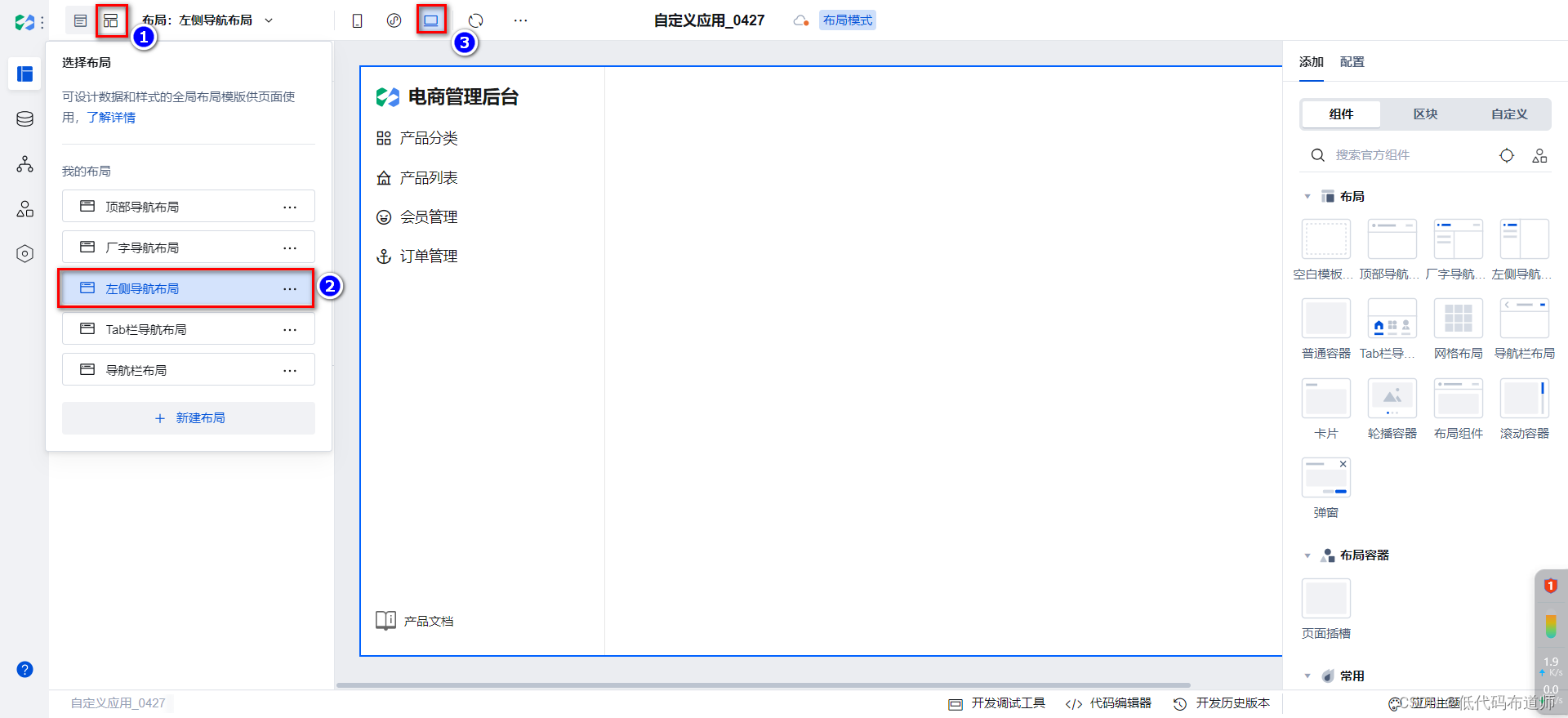
Task: Add the Tab栏导航 component
Action: pyautogui.click(x=1392, y=319)
